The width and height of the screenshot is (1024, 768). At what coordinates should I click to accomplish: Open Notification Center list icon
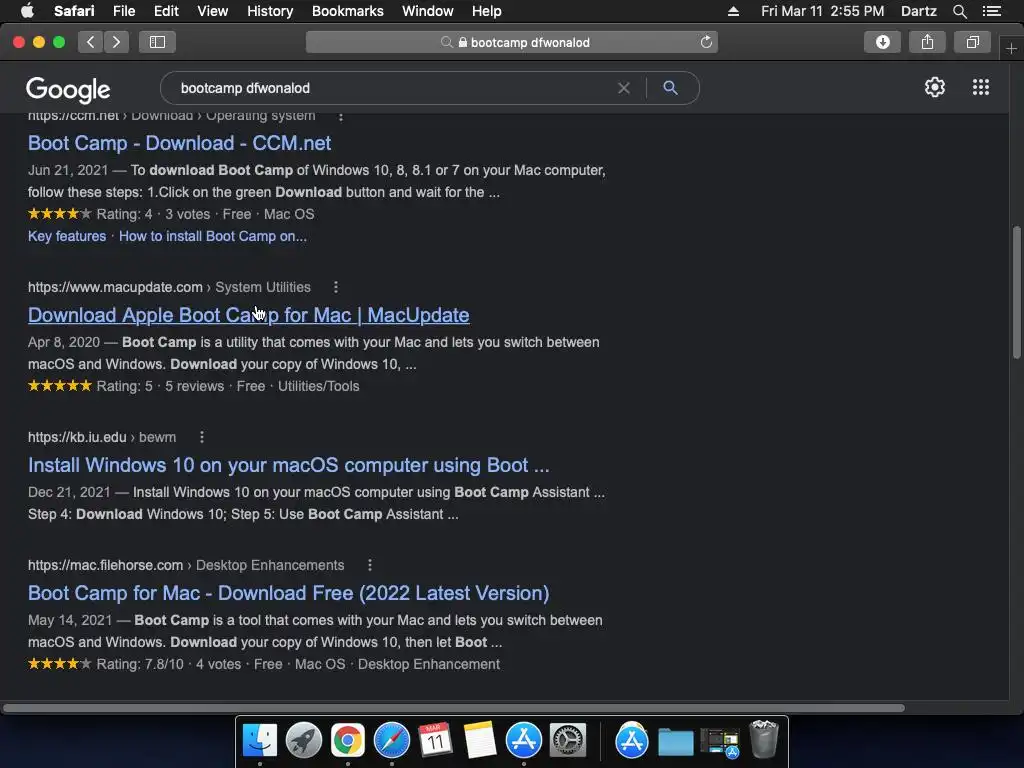coord(991,11)
